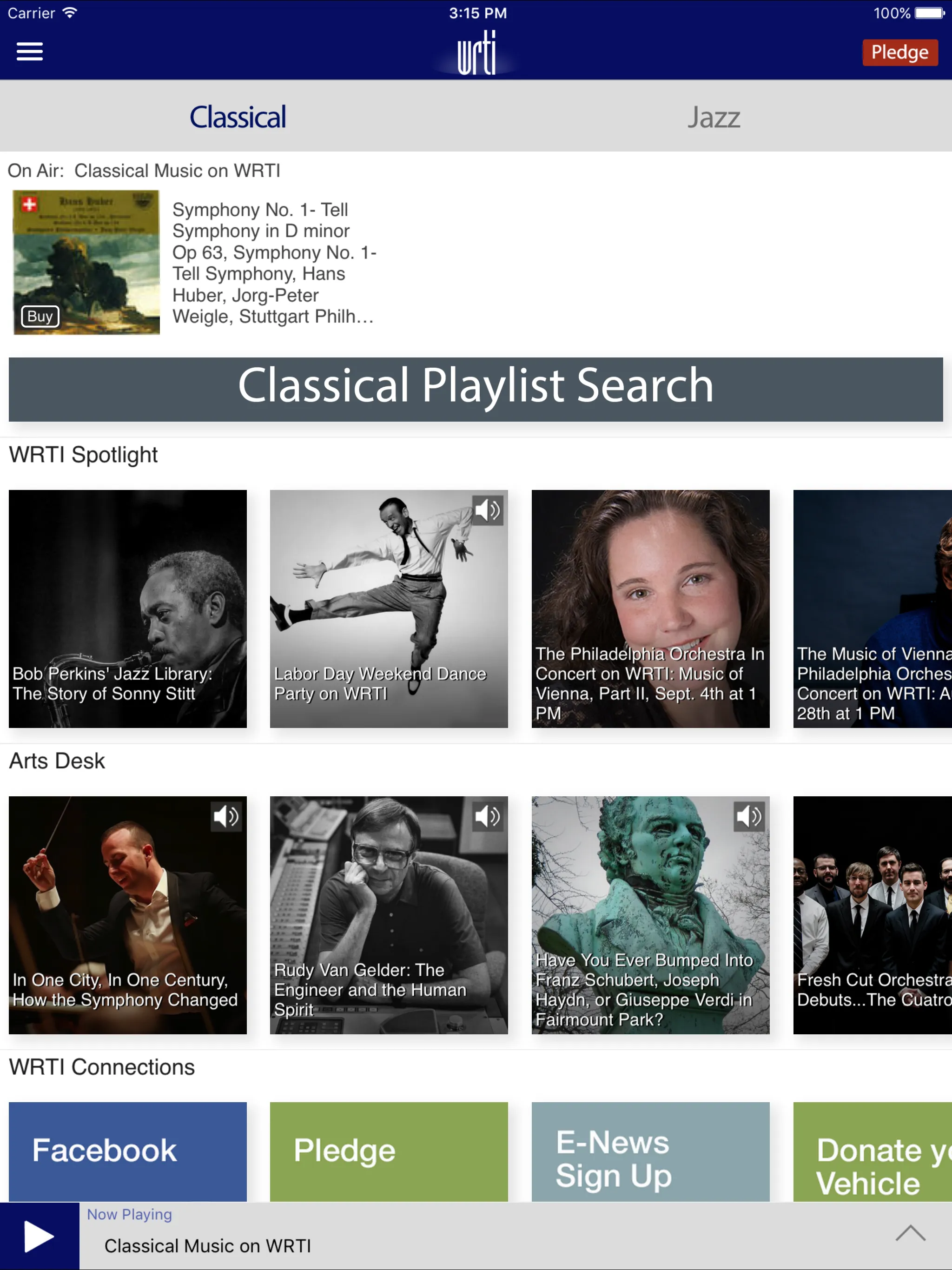
Task: Click the Pledge button icon
Action: pyautogui.click(x=898, y=52)
